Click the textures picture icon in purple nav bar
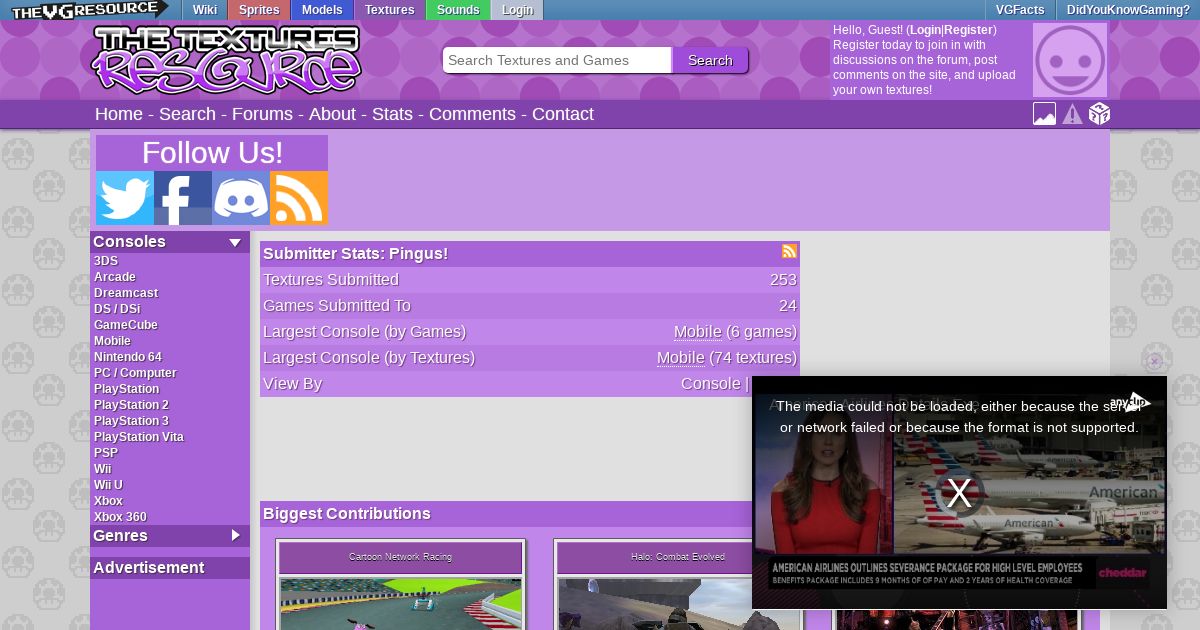Image resolution: width=1200 pixels, height=630 pixels. 1044,114
